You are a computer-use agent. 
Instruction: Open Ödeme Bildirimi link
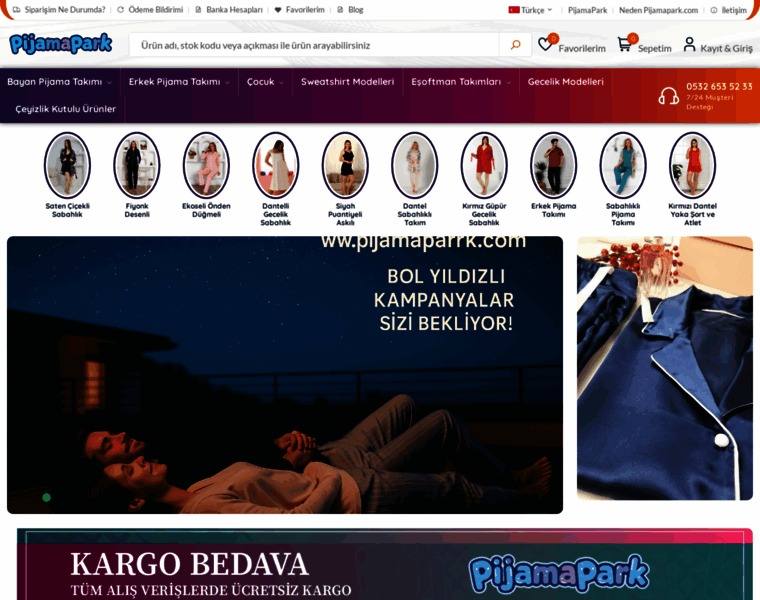156,10
